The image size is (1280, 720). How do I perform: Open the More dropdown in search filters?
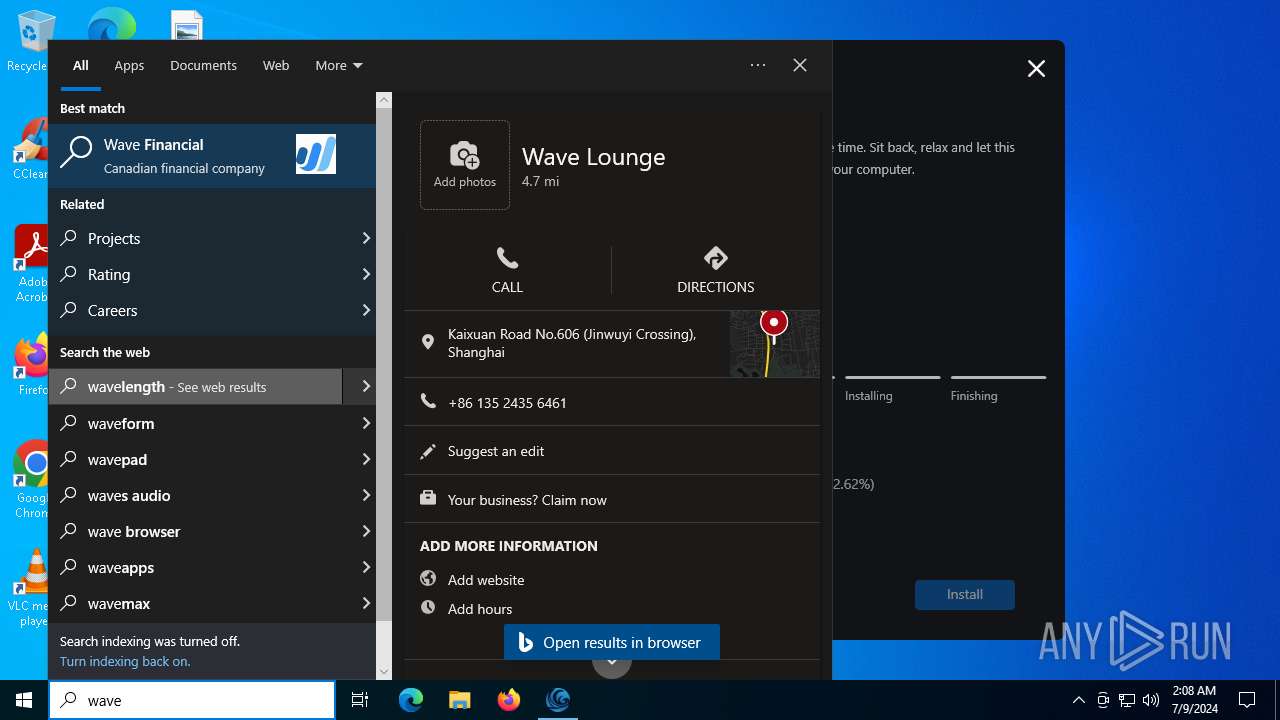(x=339, y=65)
